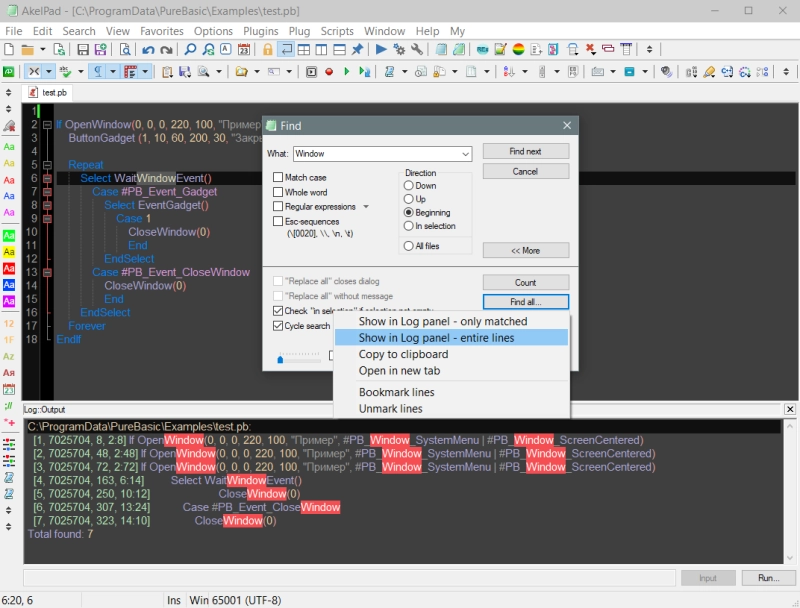Click the red record macro icon

coord(329,72)
